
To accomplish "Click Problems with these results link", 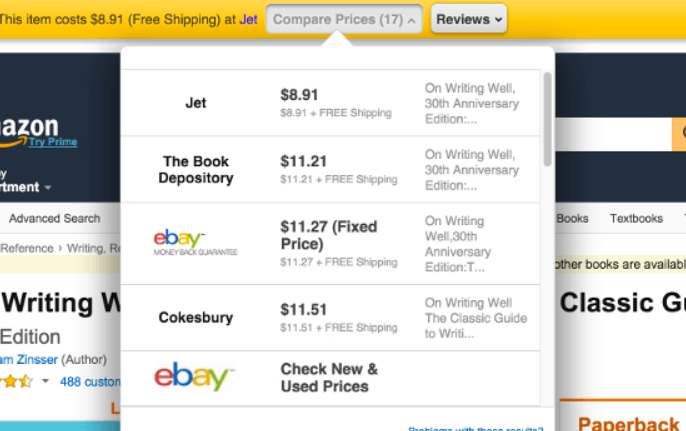I will pos(475,428).
